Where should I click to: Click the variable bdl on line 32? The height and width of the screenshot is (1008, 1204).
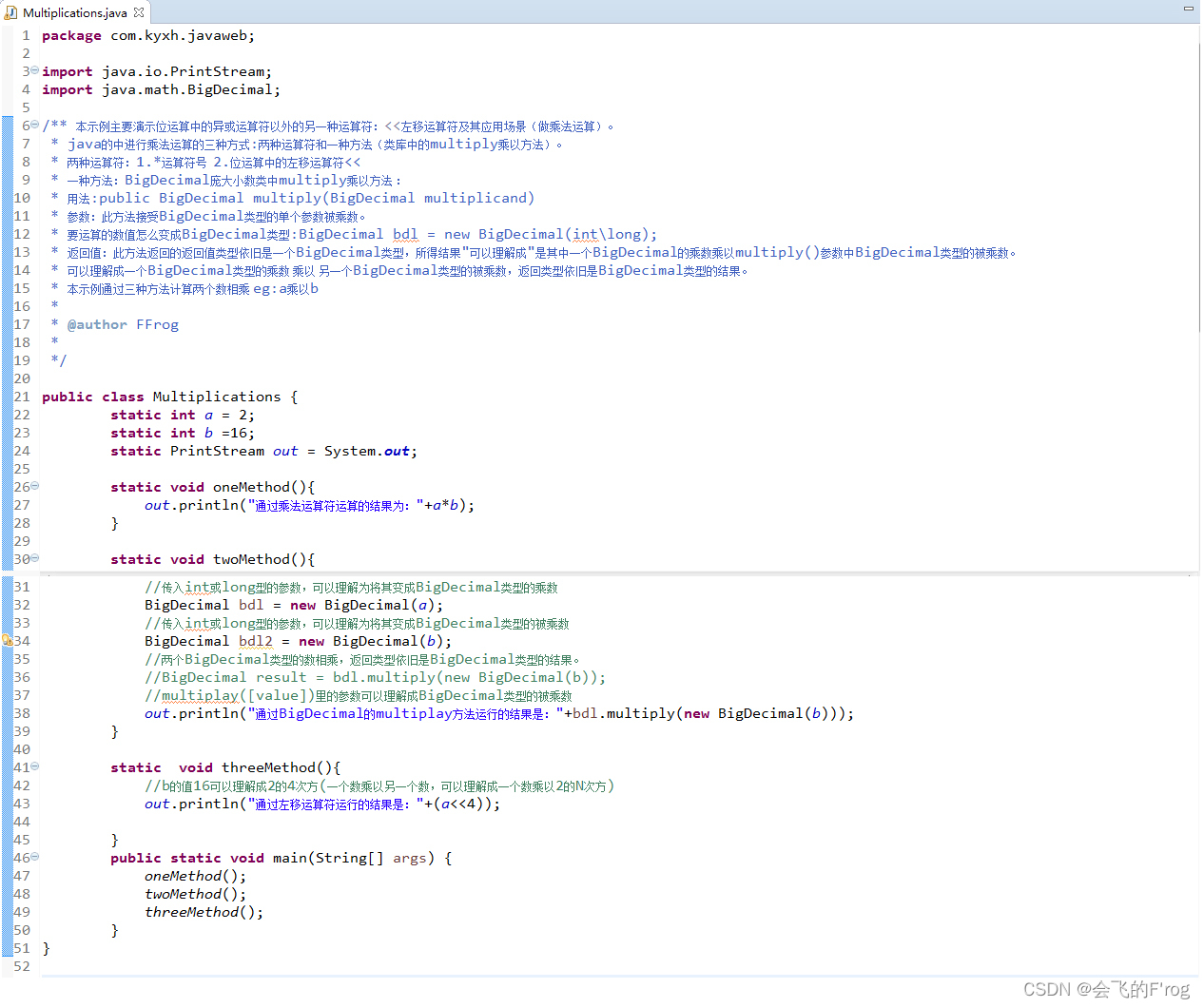pos(251,605)
